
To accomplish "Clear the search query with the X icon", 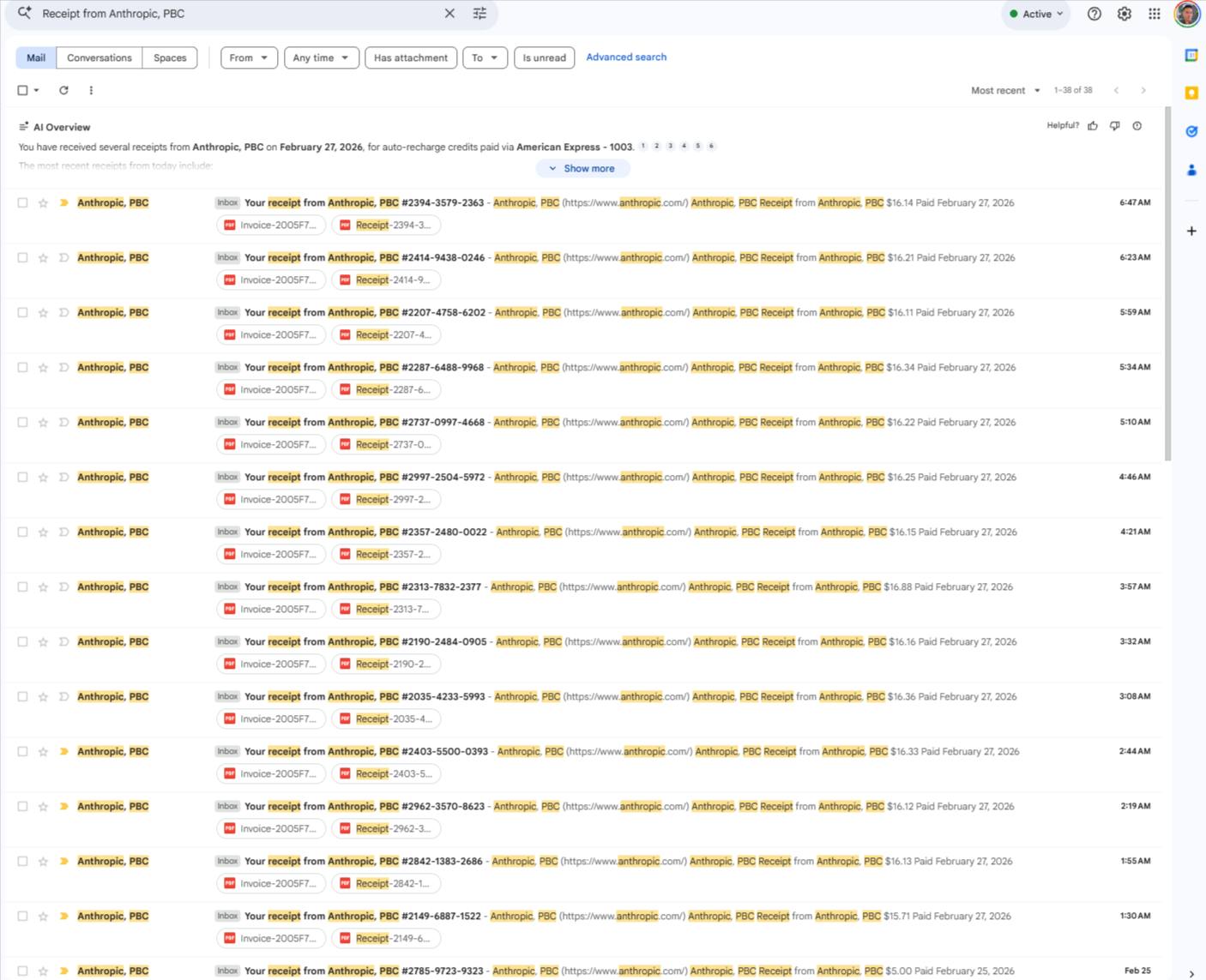I will point(449,14).
